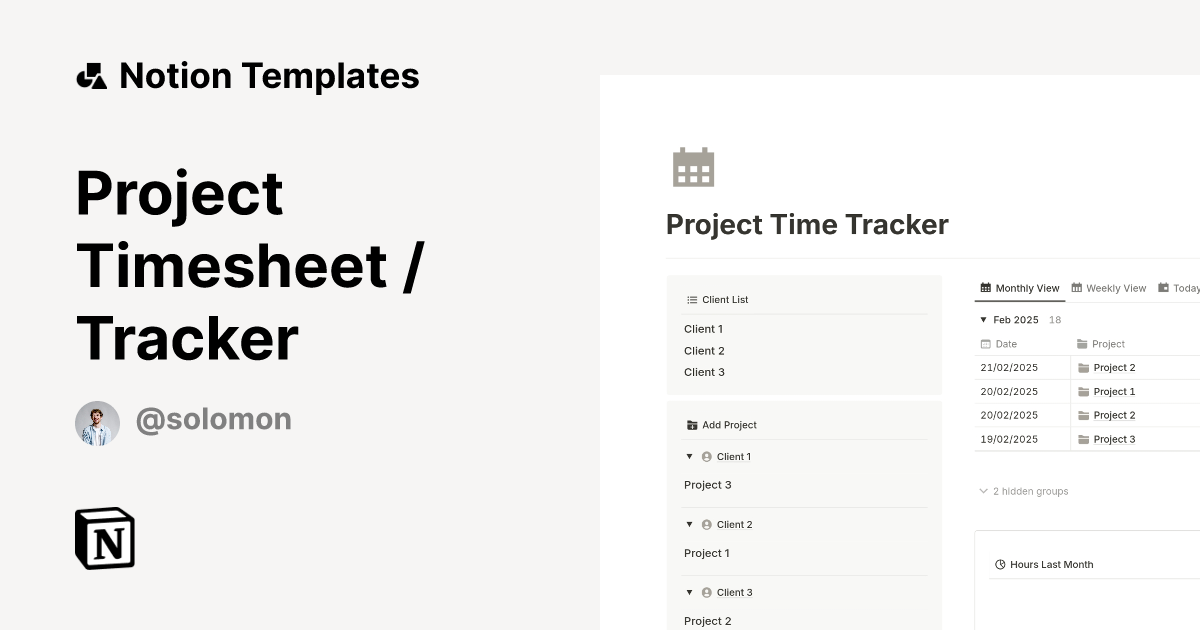This screenshot has width=1200, height=630.
Task: Open Project 2 dated 21/02/2025
Action: pos(1116,367)
